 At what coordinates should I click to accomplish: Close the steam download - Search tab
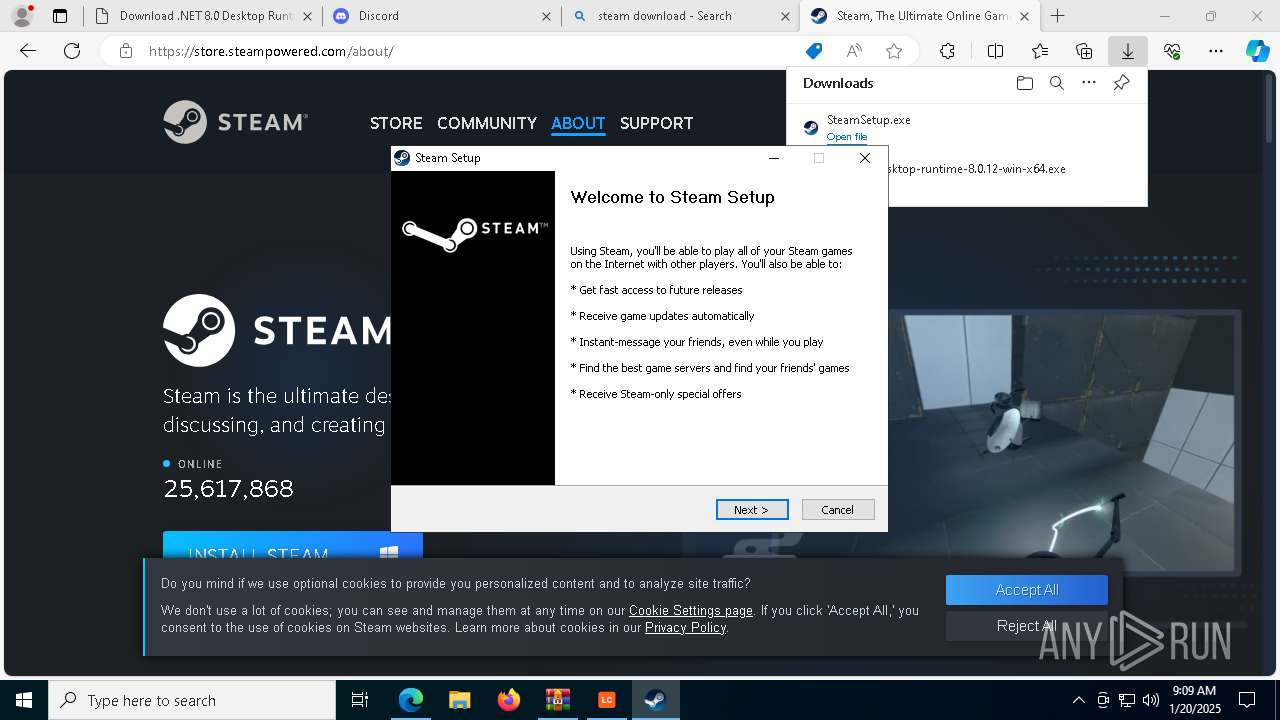(783, 16)
